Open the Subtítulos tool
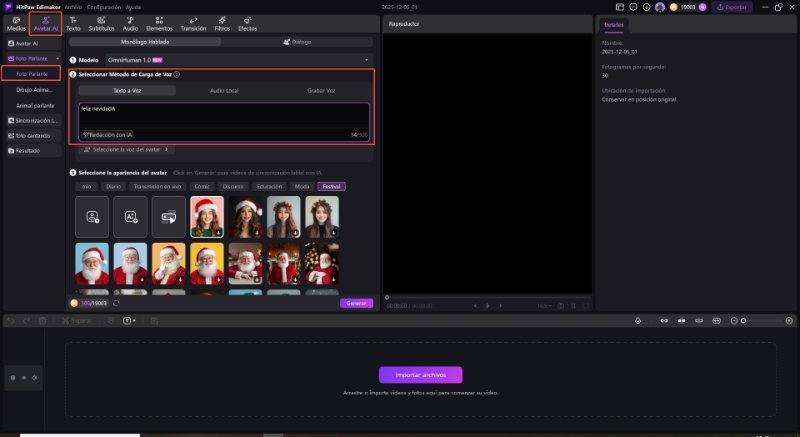The height and width of the screenshot is (437, 800). point(101,24)
